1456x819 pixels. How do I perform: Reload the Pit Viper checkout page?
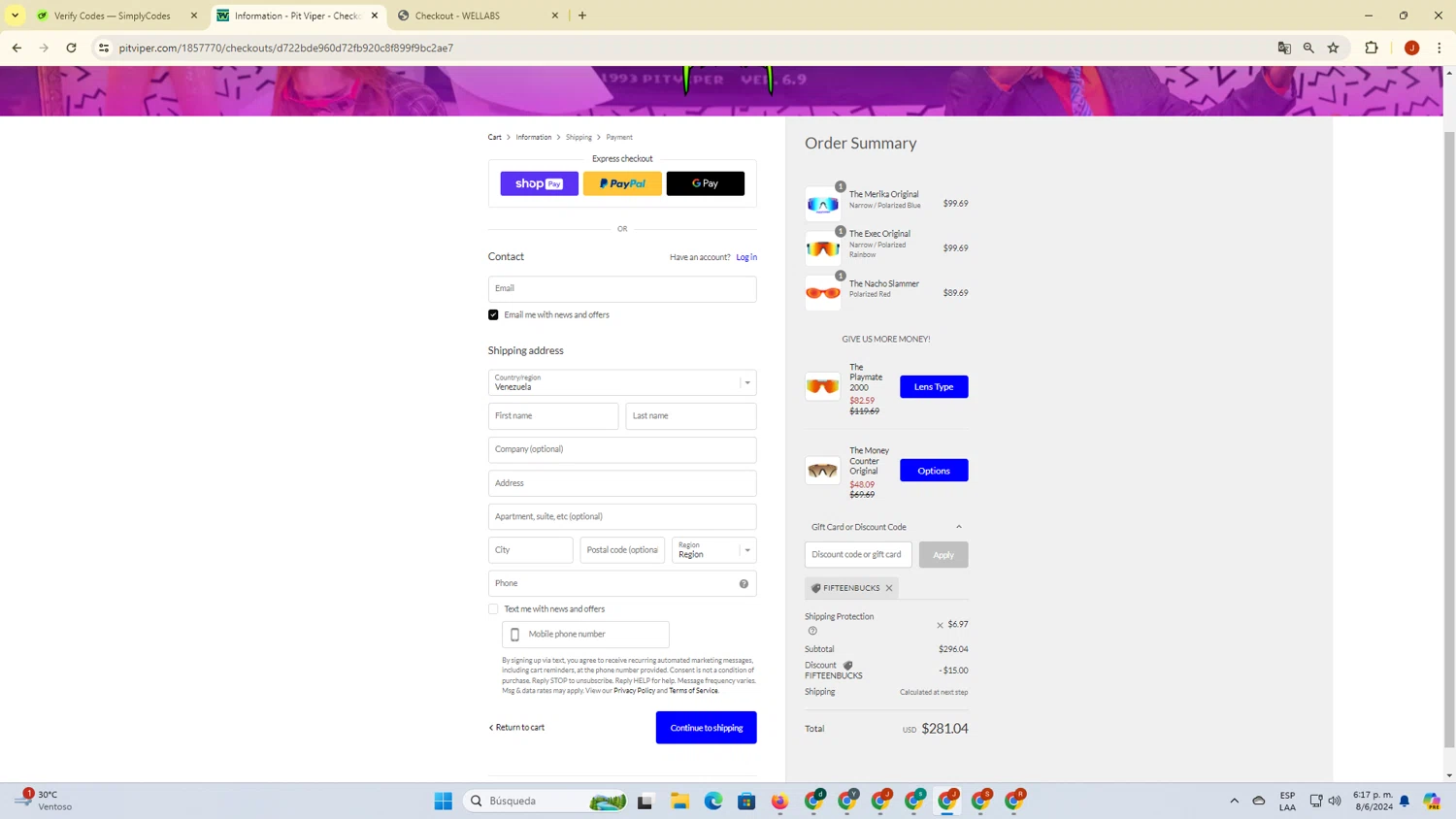(x=71, y=48)
